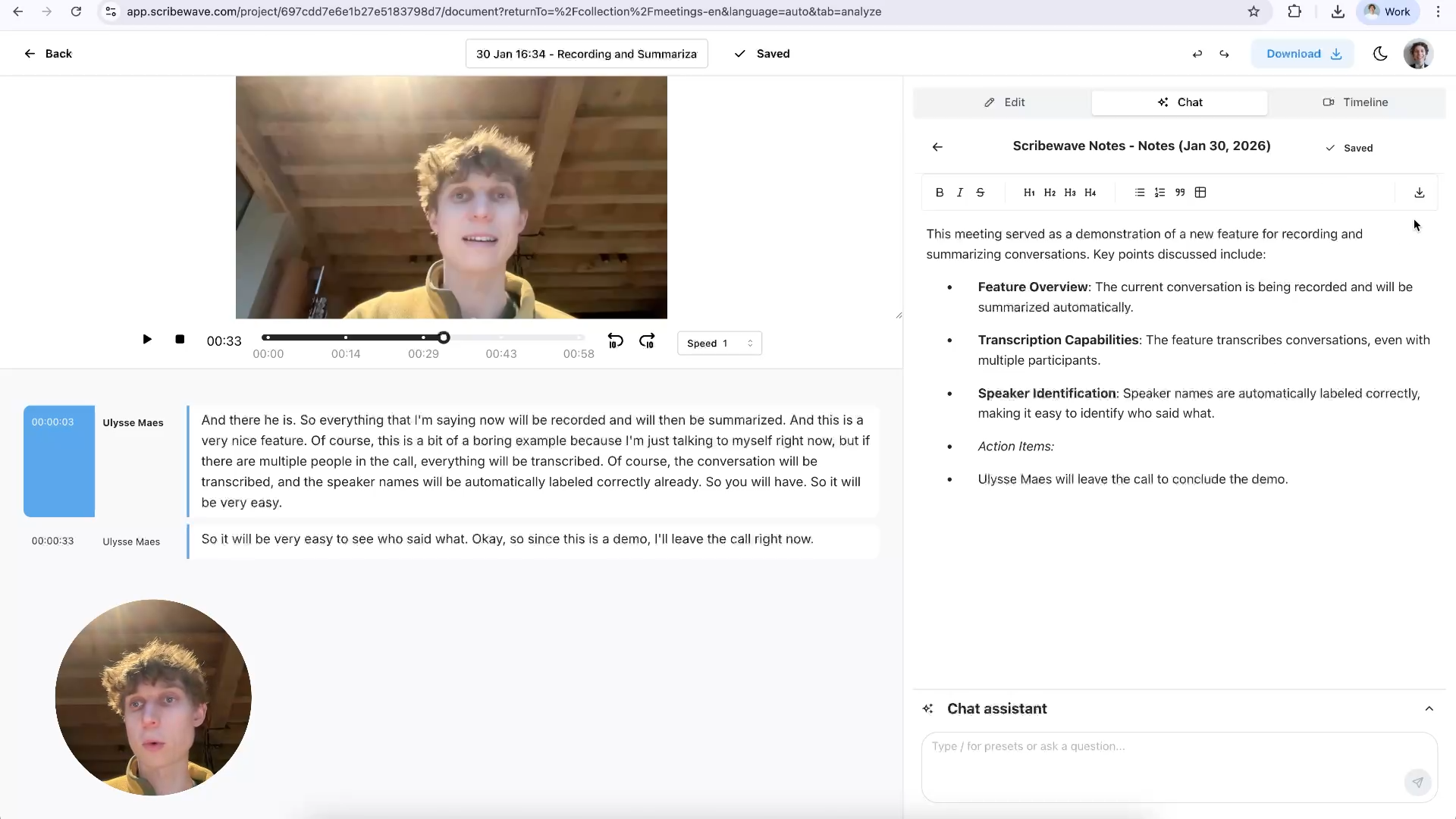1456x819 pixels.
Task: Insert a table into the notes
Action: coord(1200,193)
